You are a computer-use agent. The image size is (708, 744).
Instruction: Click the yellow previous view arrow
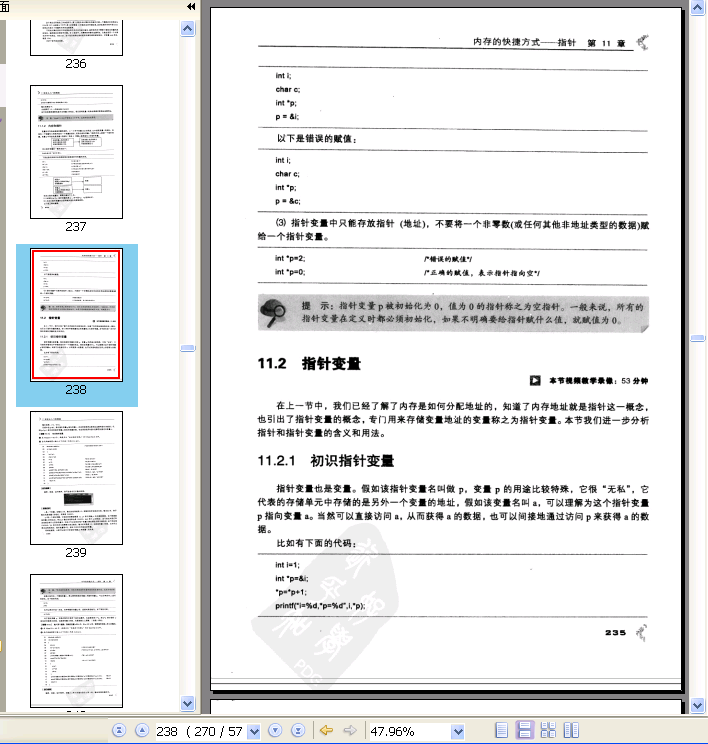click(326, 730)
